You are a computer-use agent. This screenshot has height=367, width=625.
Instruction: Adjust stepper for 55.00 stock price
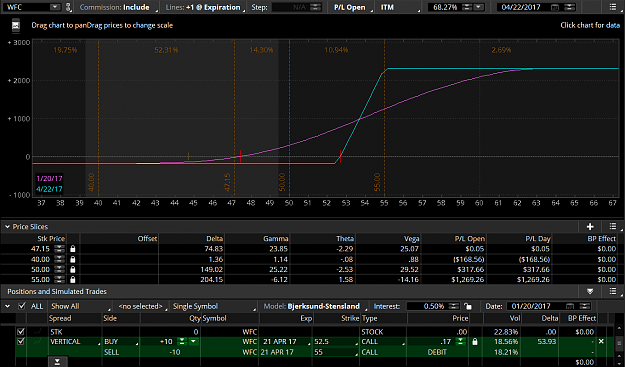coord(59,279)
